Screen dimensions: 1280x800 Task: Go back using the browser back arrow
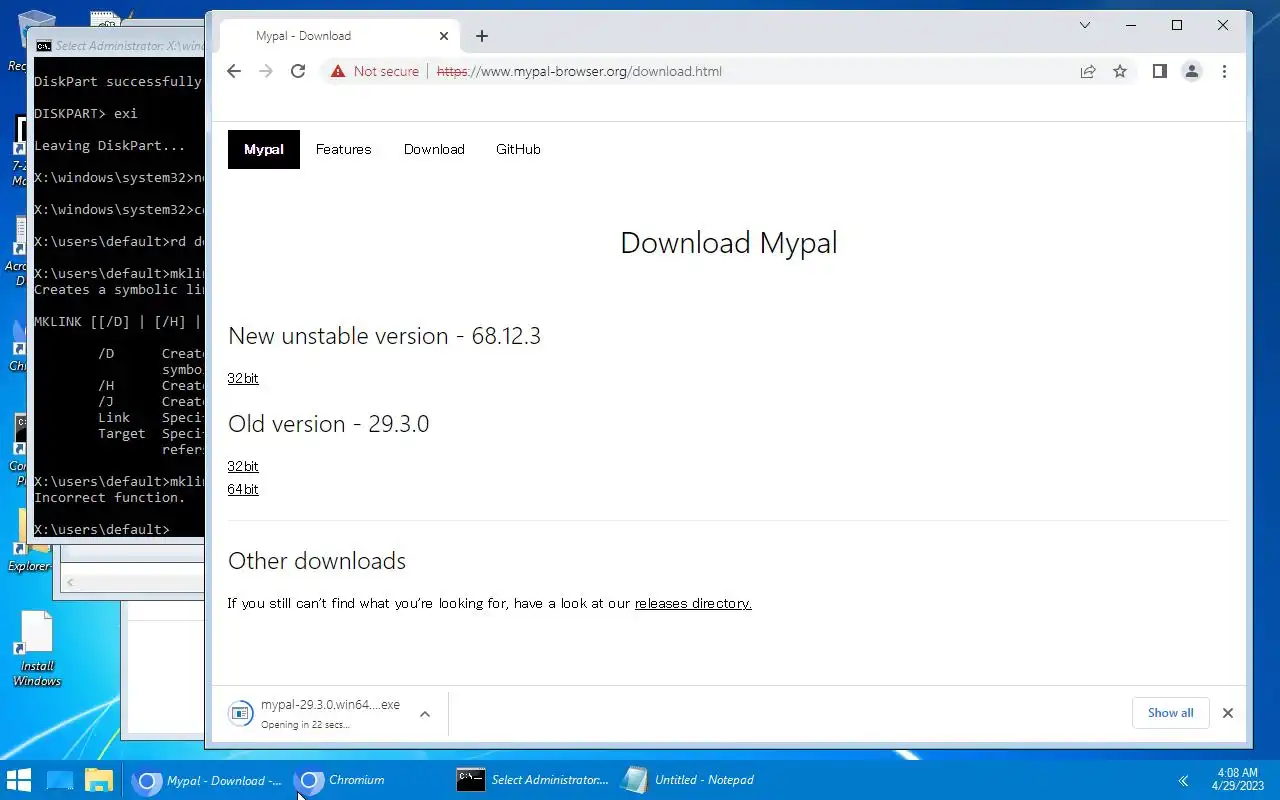point(234,71)
